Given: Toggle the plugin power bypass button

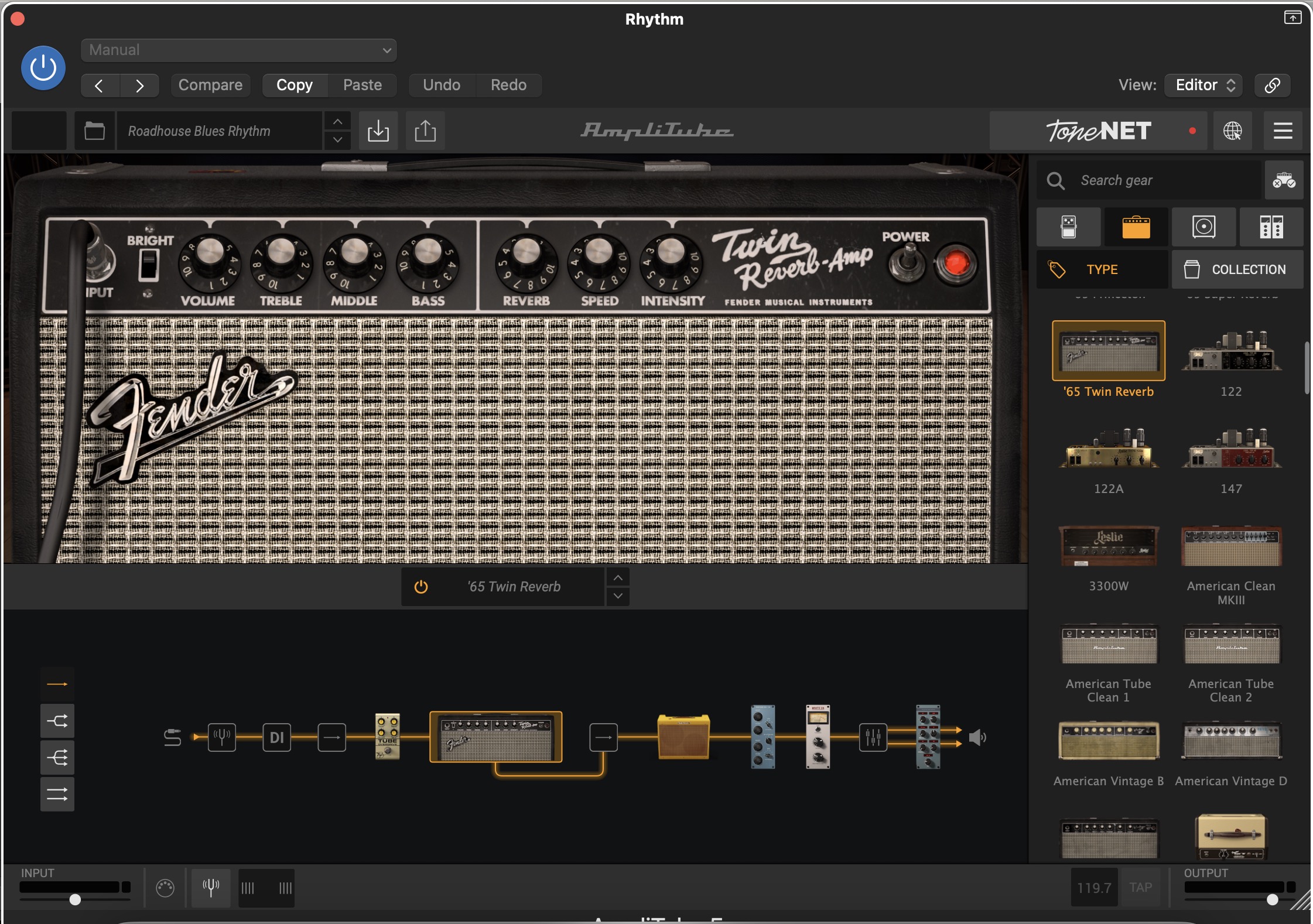Looking at the screenshot, I should 43,68.
